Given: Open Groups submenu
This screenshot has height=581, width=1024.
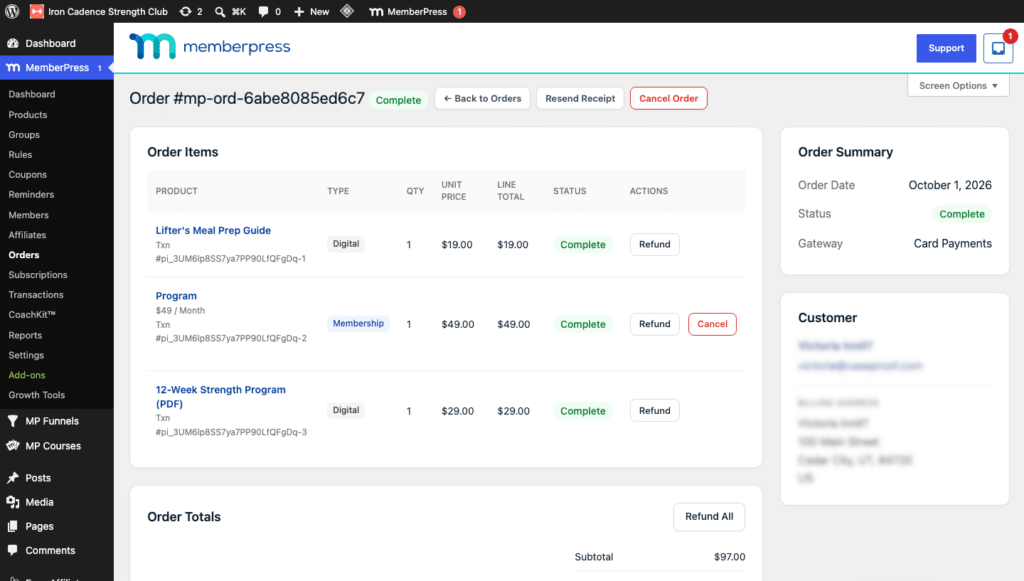Looking at the screenshot, I should point(24,134).
